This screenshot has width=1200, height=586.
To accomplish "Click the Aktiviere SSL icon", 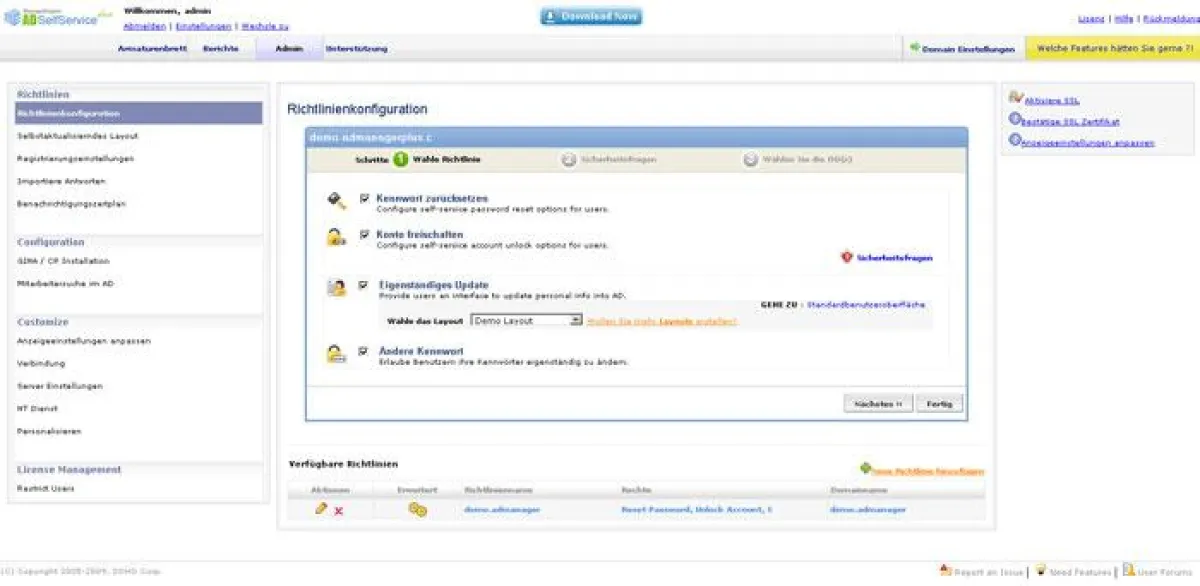I will coord(1016,98).
